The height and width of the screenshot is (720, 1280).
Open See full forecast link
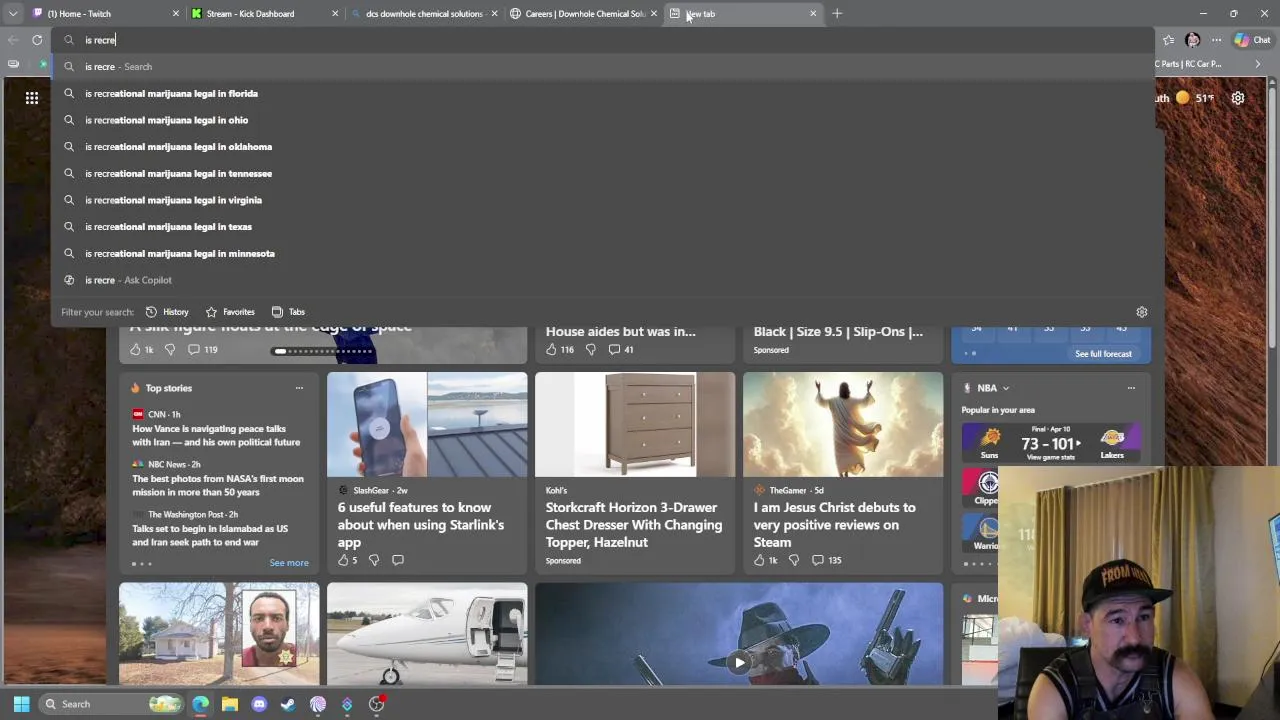[1103, 354]
